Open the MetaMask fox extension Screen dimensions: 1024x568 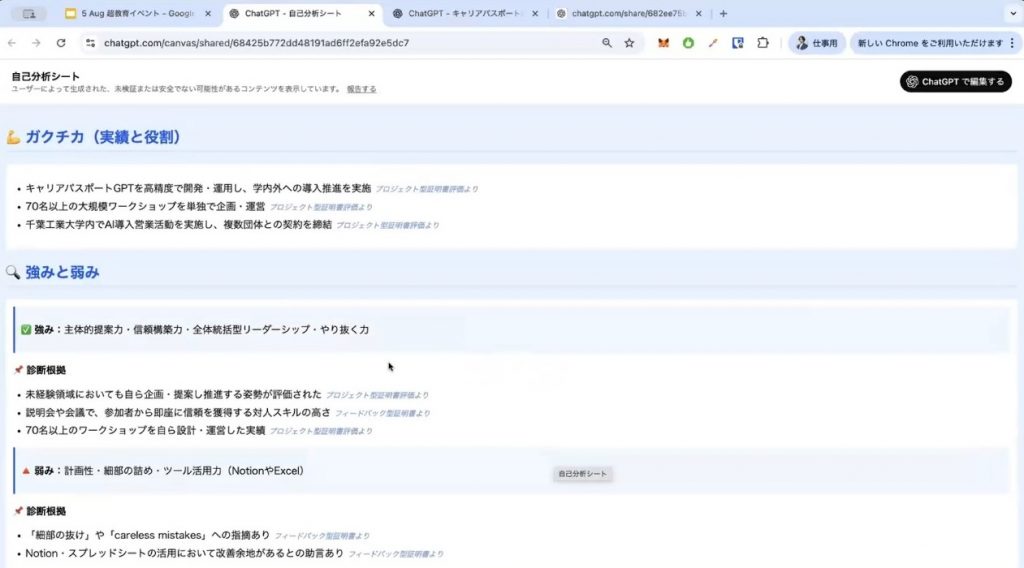(x=663, y=43)
